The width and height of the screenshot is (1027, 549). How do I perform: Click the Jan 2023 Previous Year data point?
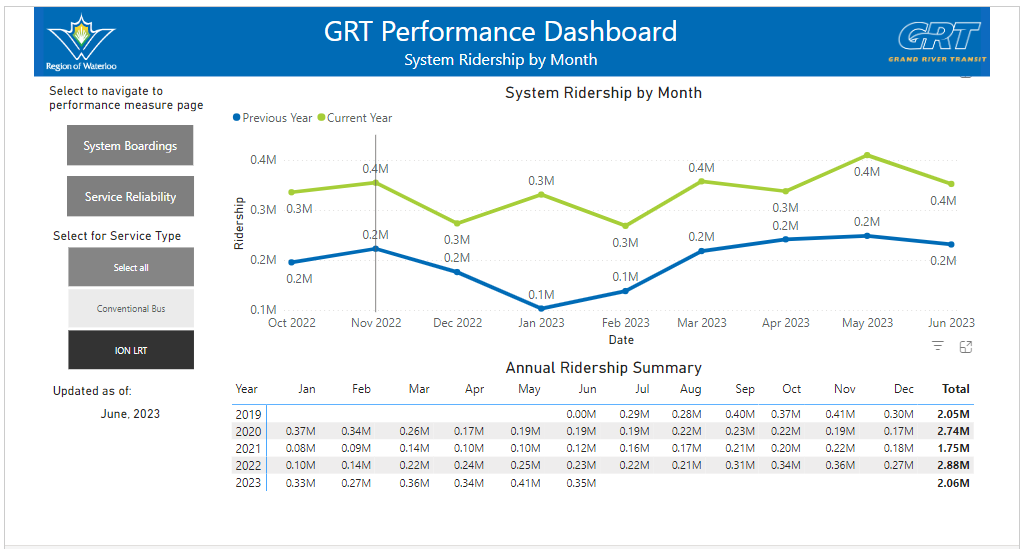tap(541, 308)
